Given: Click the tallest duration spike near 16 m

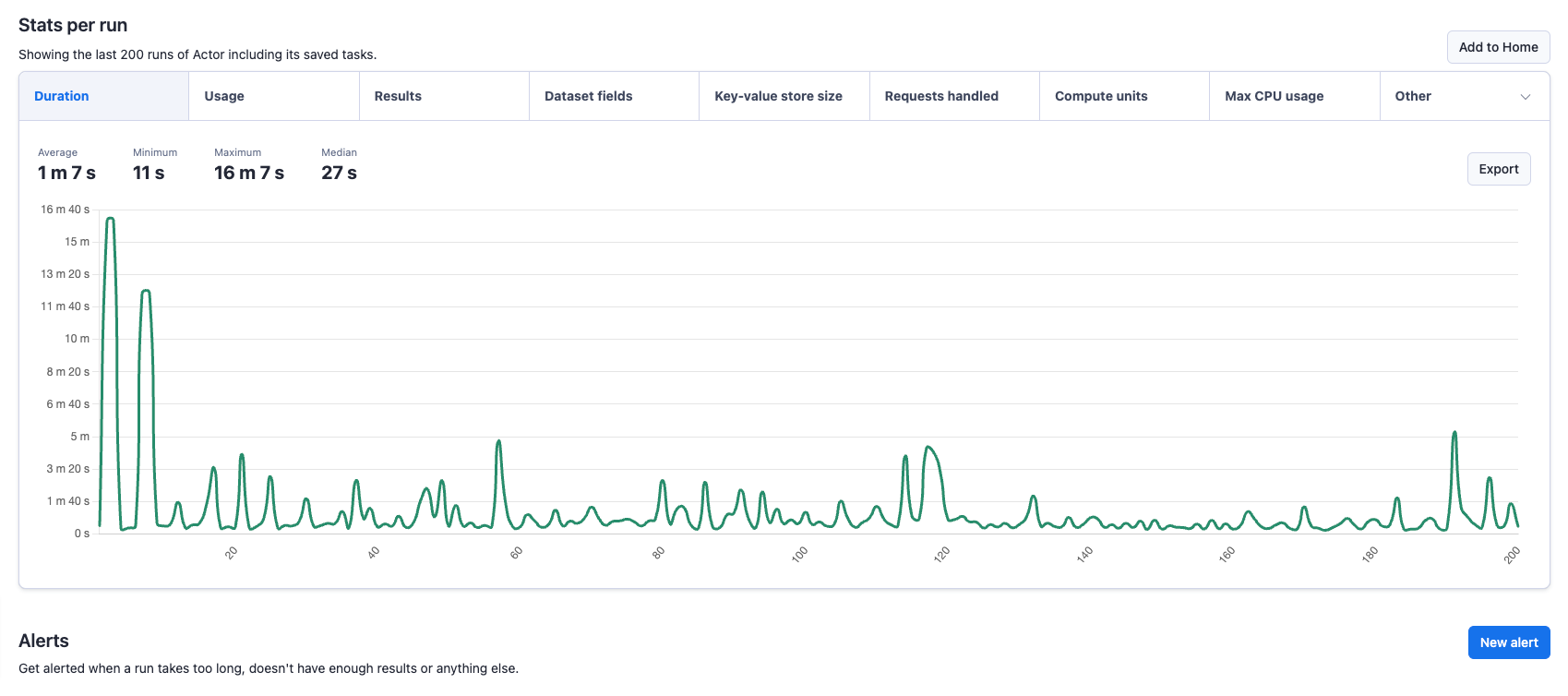Looking at the screenshot, I should [110, 220].
